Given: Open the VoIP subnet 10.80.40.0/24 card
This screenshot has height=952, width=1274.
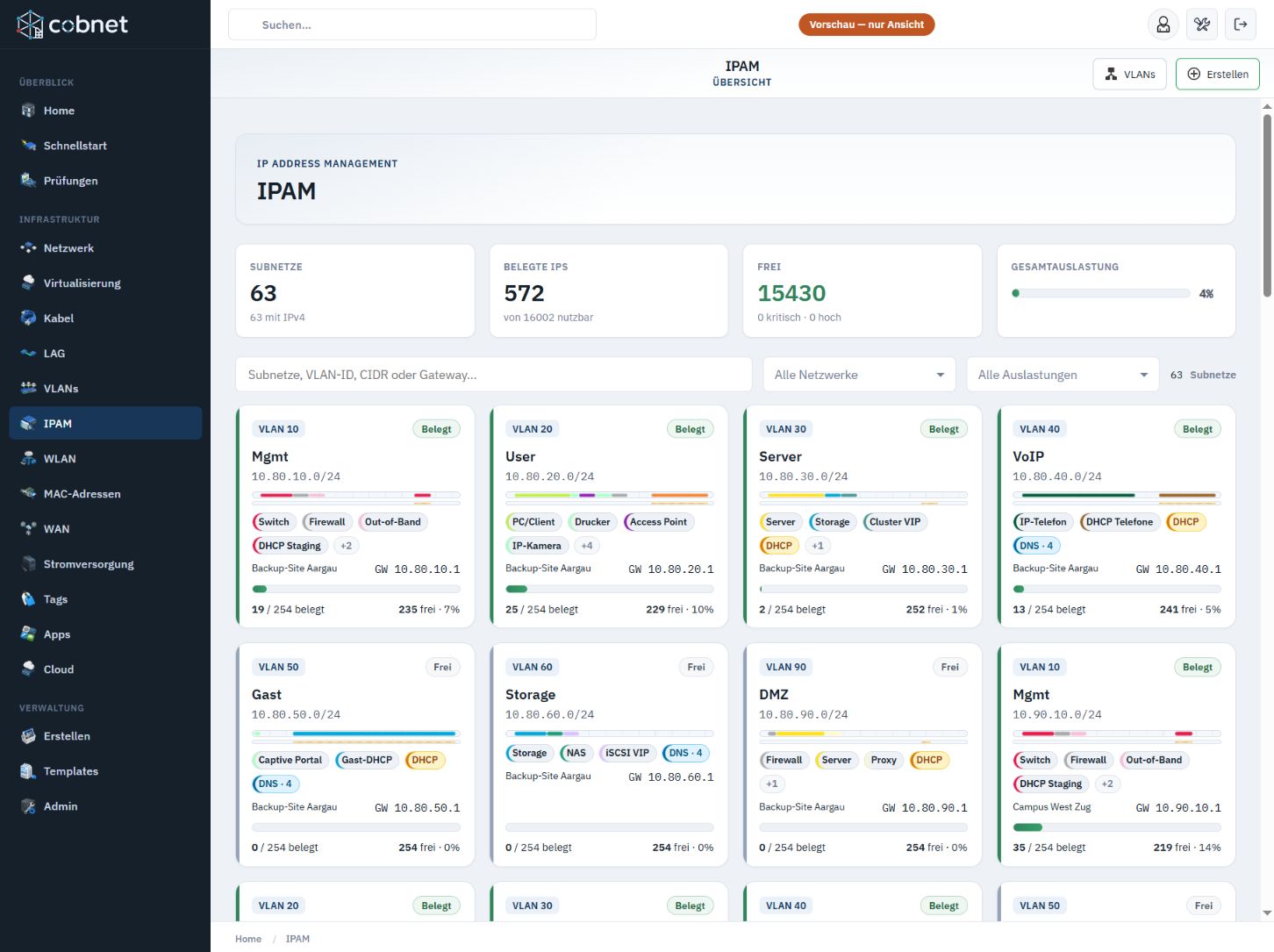Looking at the screenshot, I should coord(1117,517).
